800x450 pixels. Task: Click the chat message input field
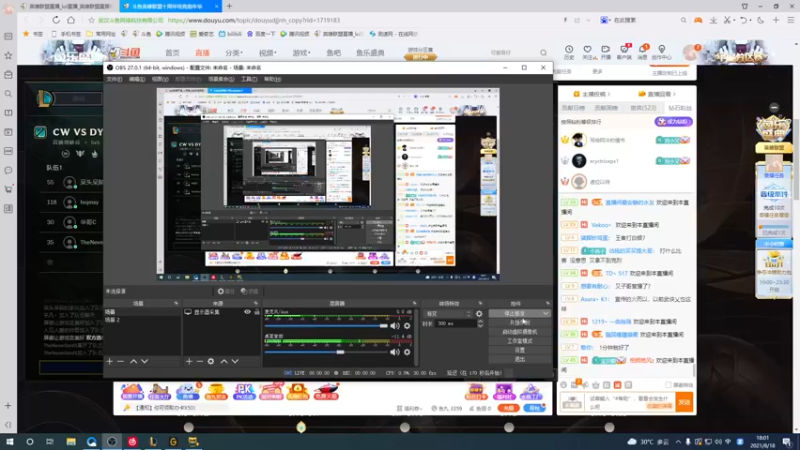628,403
